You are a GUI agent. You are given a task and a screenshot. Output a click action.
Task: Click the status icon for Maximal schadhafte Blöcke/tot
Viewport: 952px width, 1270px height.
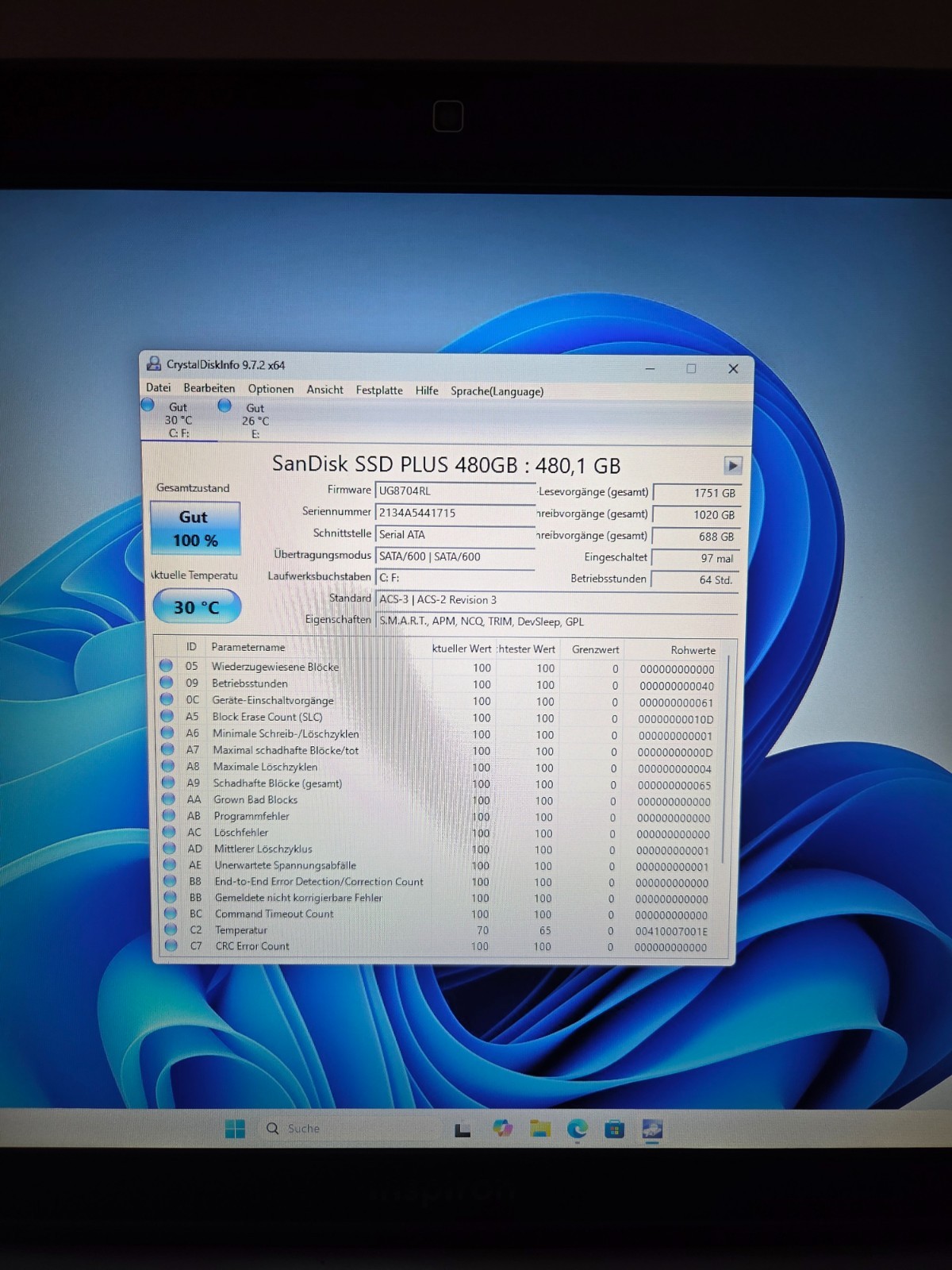[x=167, y=749]
